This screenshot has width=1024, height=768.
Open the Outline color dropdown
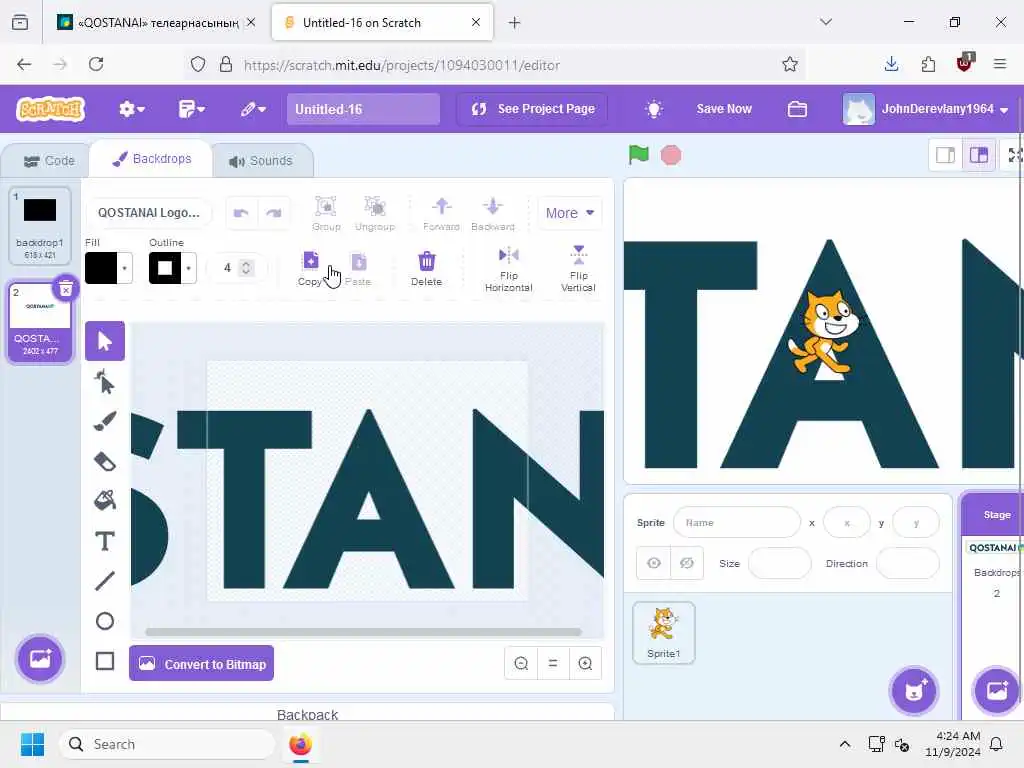pyautogui.click(x=188, y=268)
